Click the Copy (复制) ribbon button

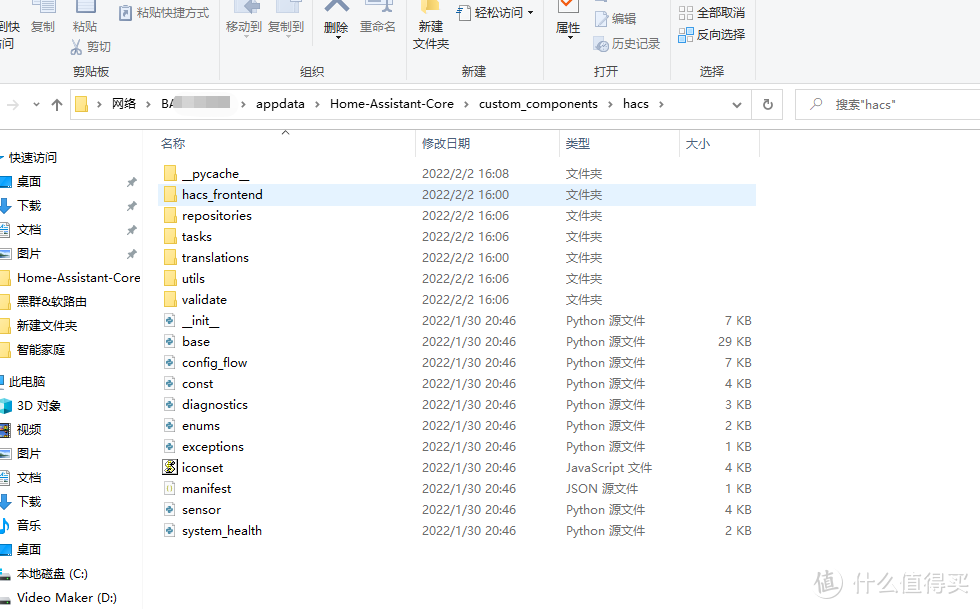click(43, 19)
